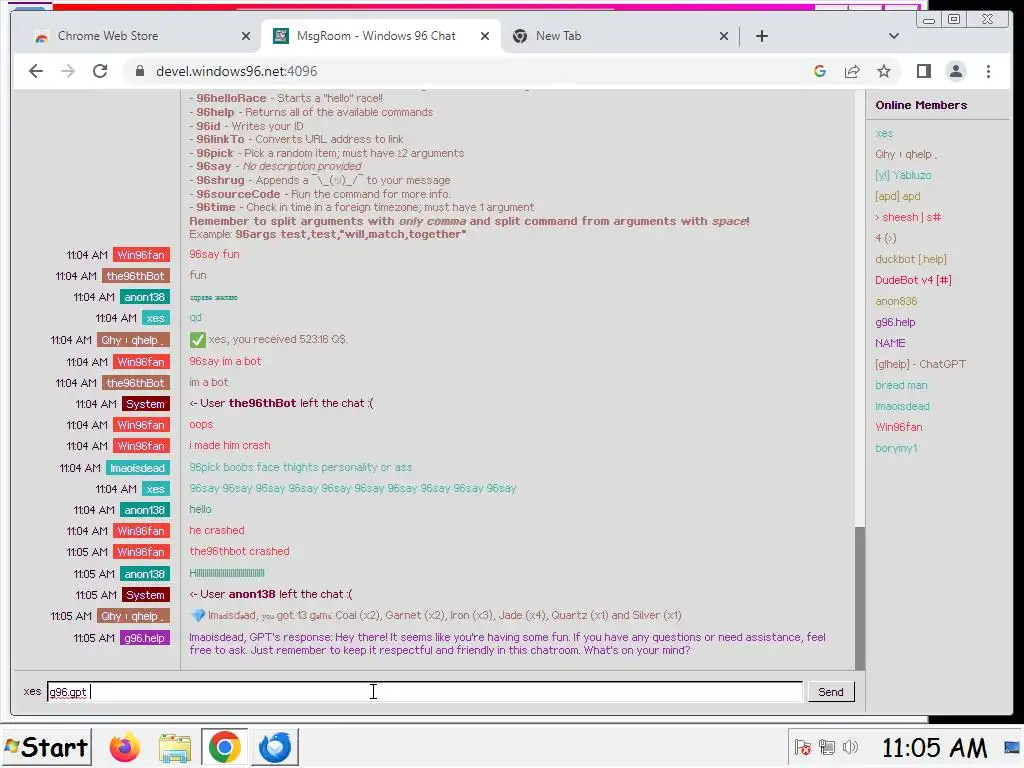1024x768 pixels.
Task: Select member Imaoisdead in member list
Action: (x=902, y=406)
